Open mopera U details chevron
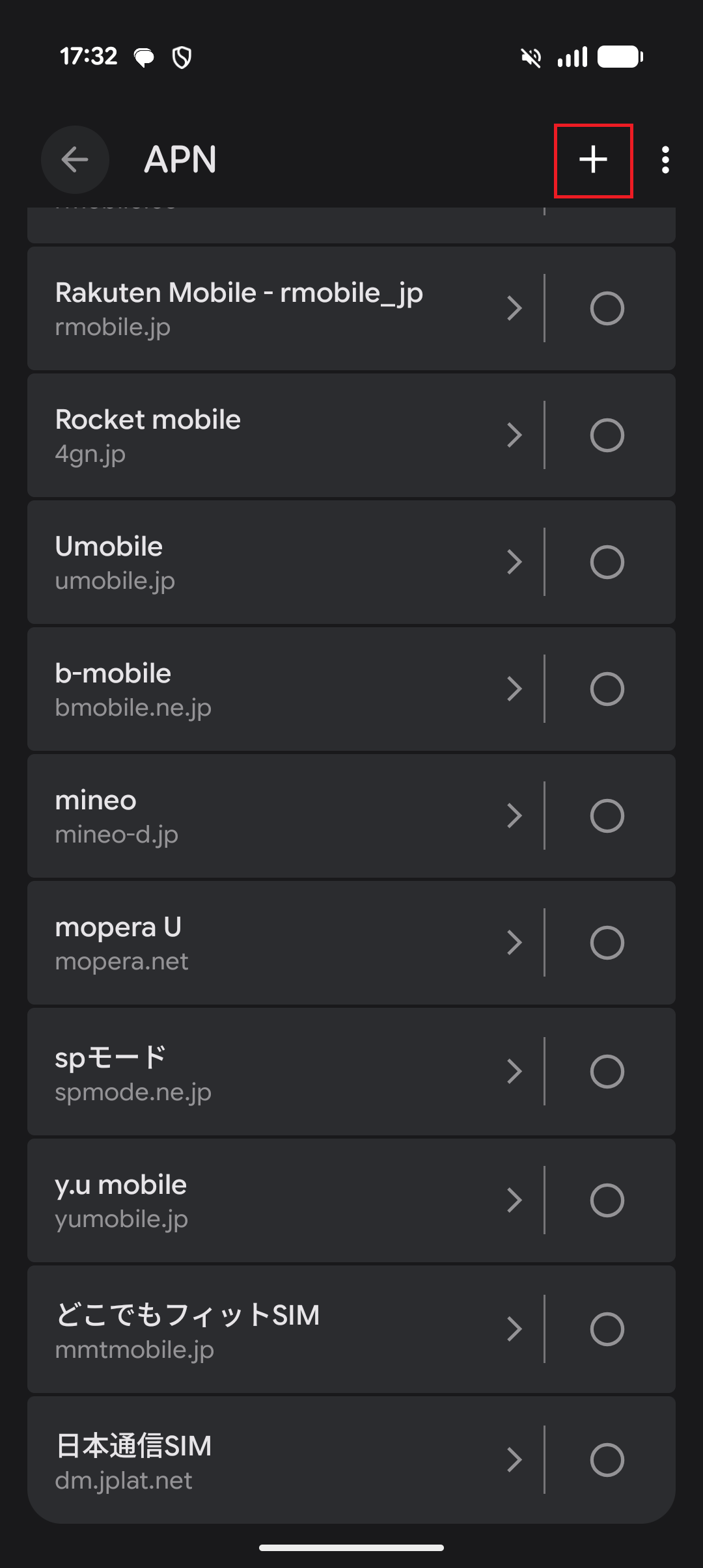Screen dimensions: 703x1568 coord(515,943)
